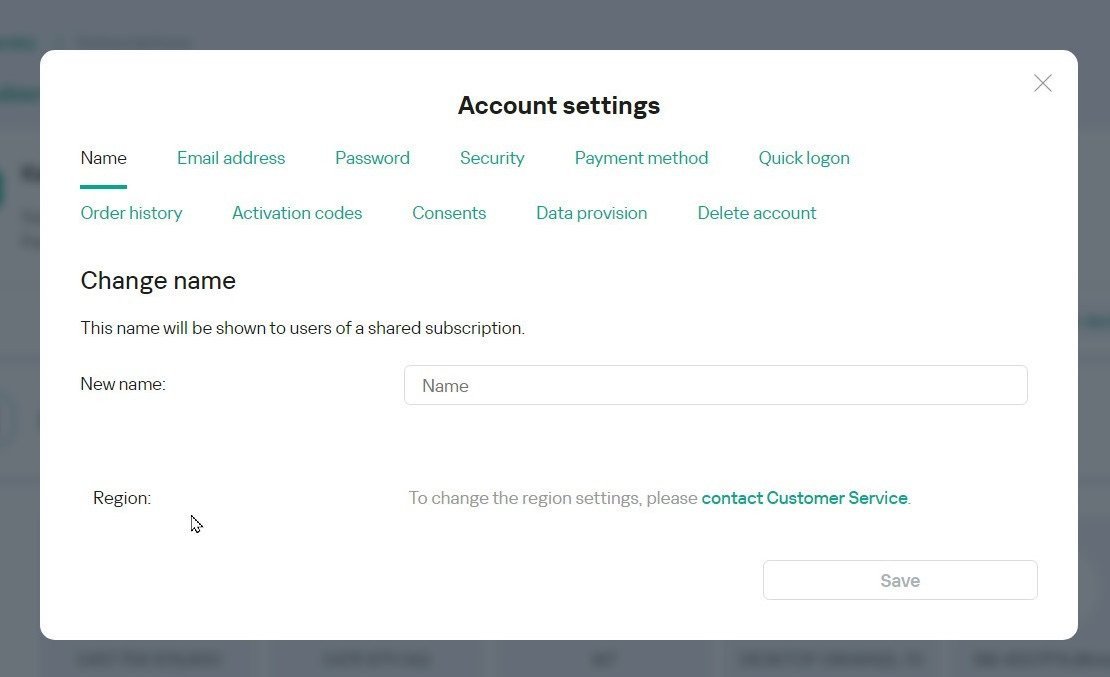Close the Account settings dialog

(x=1042, y=84)
